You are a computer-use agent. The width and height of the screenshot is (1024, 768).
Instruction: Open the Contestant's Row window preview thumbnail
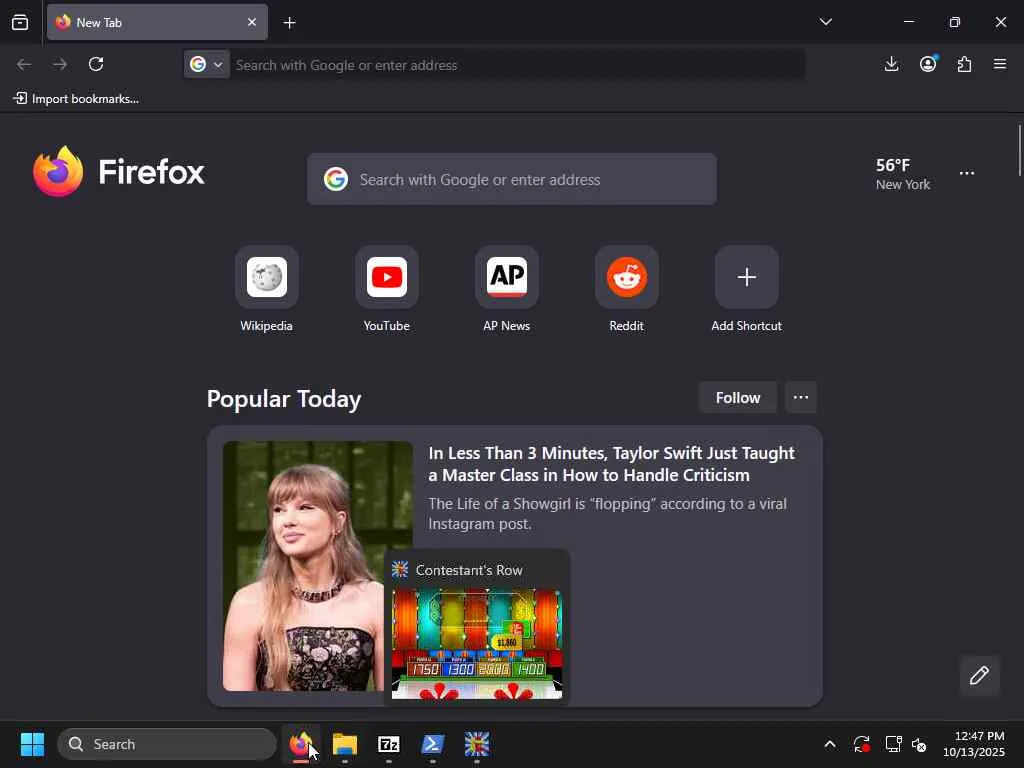pos(477,644)
